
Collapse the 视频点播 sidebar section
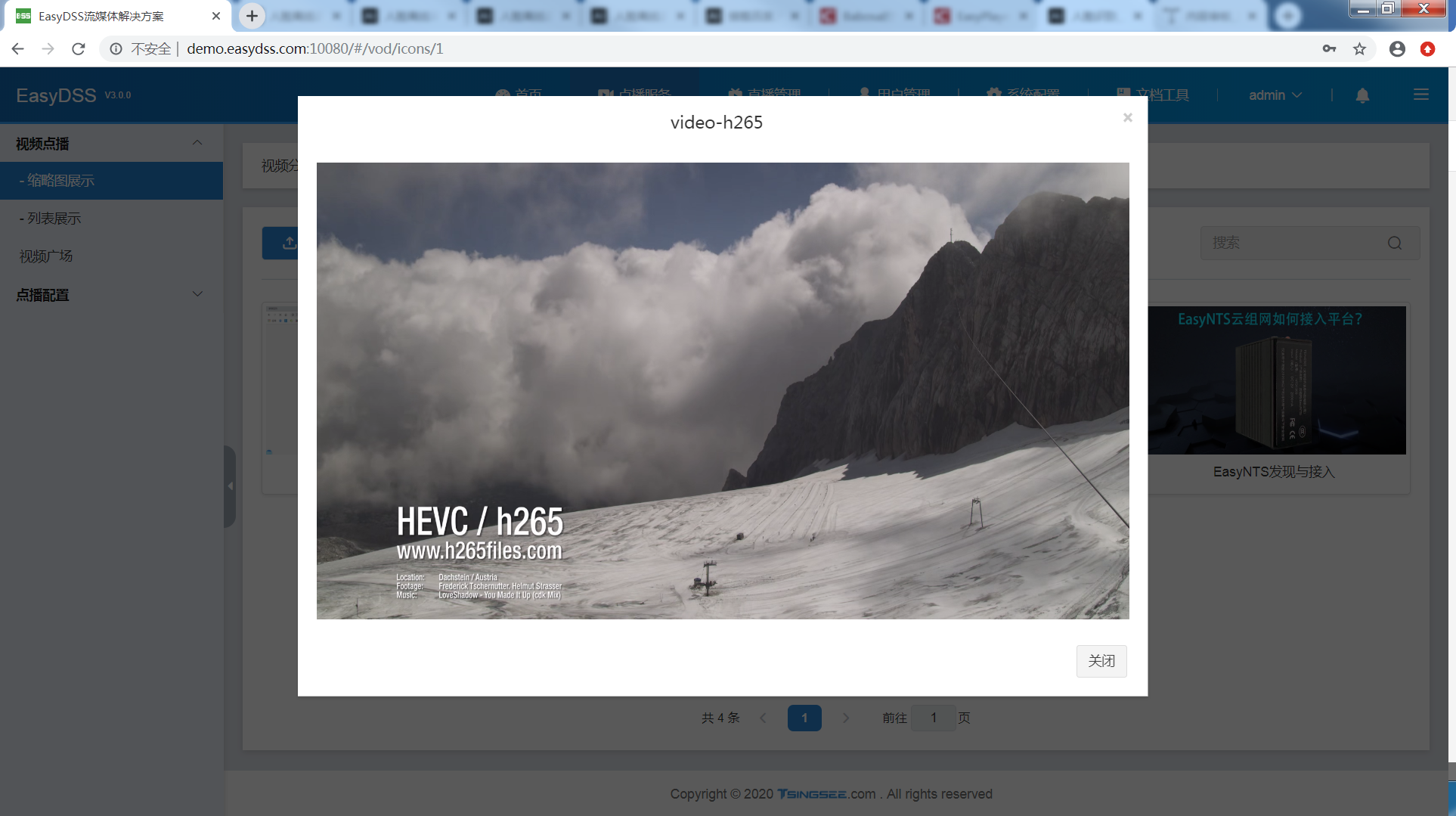pyautogui.click(x=197, y=143)
